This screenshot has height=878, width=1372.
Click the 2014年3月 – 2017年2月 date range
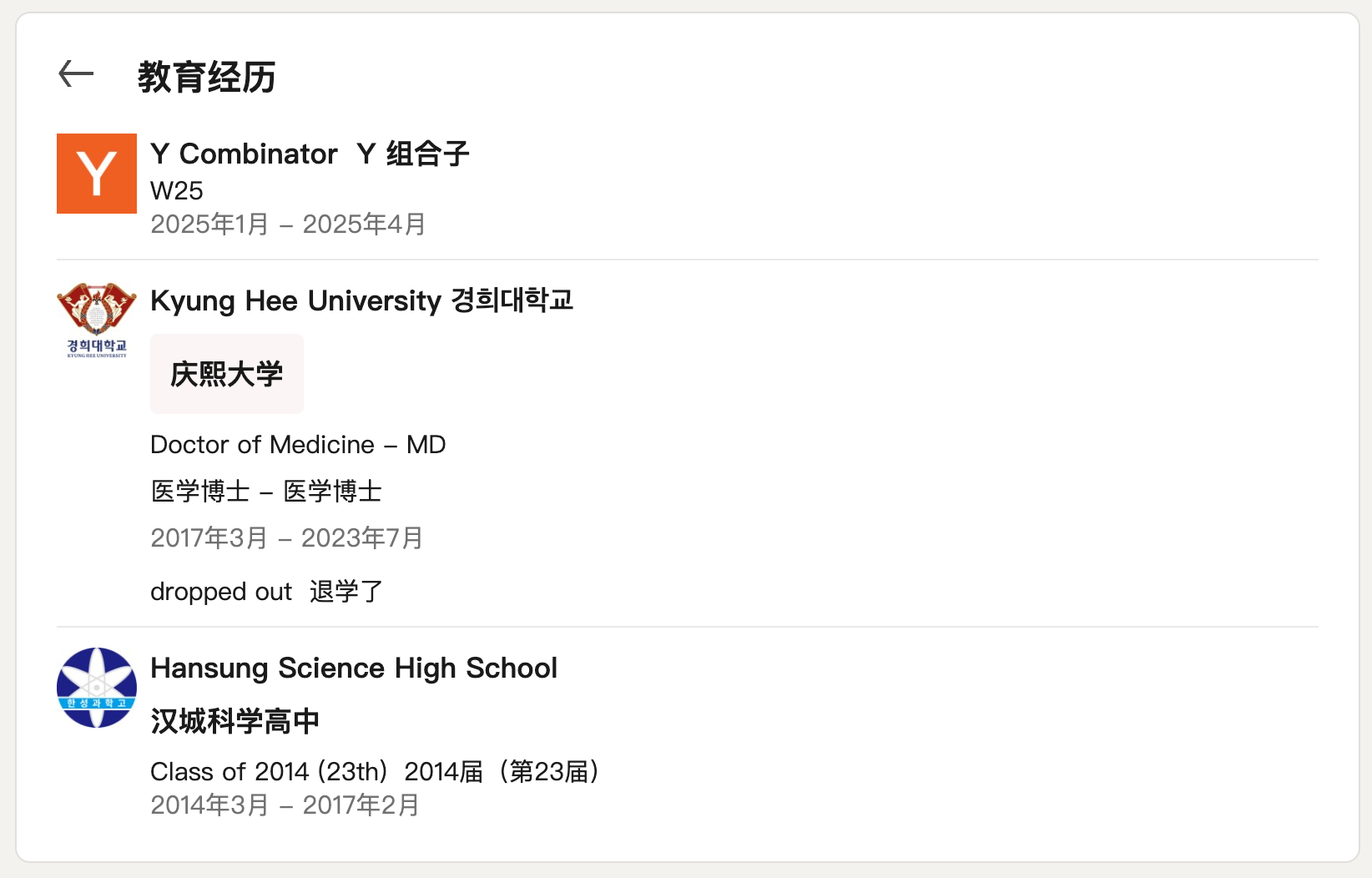285,805
